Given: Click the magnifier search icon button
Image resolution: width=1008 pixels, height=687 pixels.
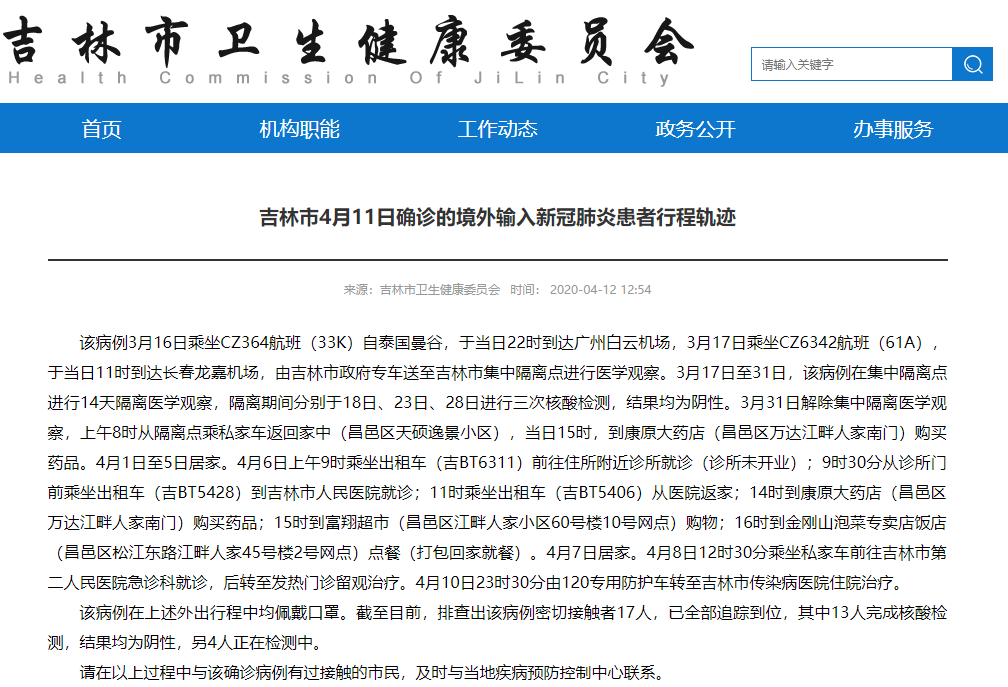Looking at the screenshot, I should click(972, 64).
